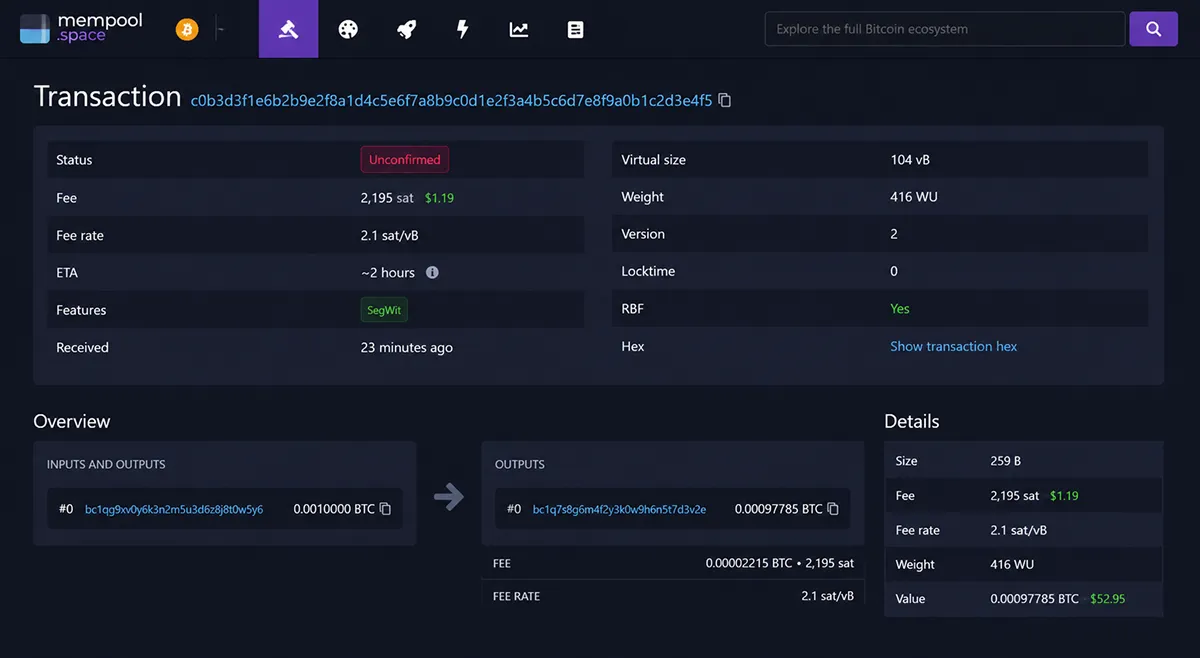1200x658 pixels.
Task: Open output address bc1q7s8g6m4f2y3k0w9h6n5t7d3v2e
Action: 619,509
